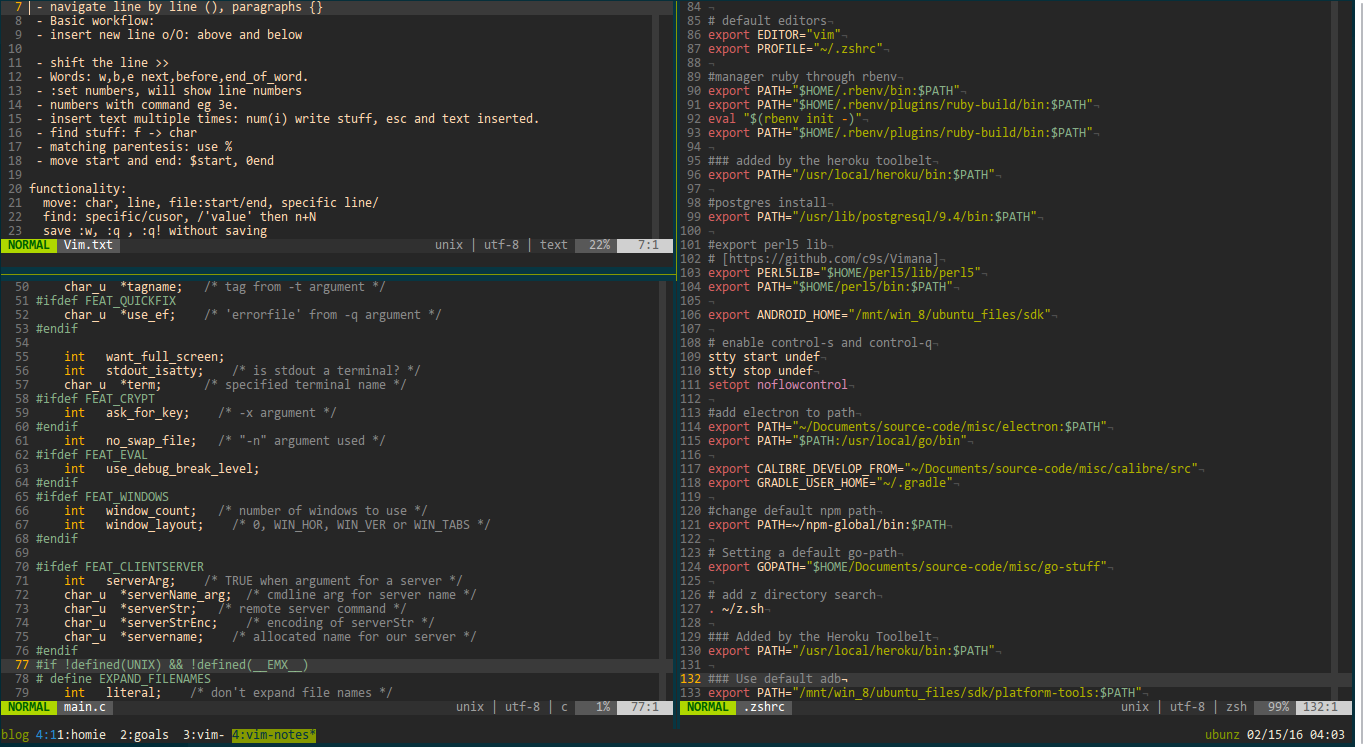Switch to tmux window 1:homie
Screen dimensions: 1366x747
point(81,734)
